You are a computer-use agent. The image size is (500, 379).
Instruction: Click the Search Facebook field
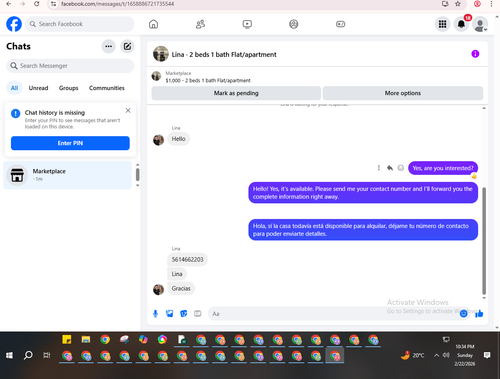[80, 24]
